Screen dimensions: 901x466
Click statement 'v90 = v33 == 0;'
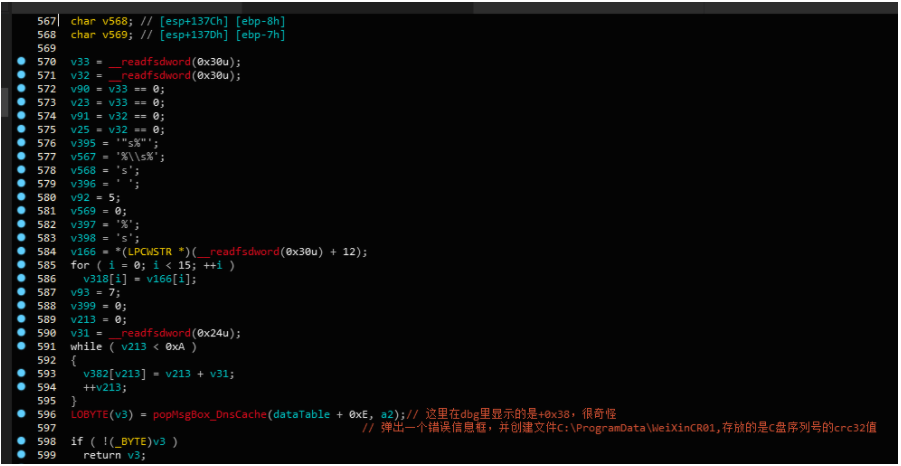tap(118, 89)
